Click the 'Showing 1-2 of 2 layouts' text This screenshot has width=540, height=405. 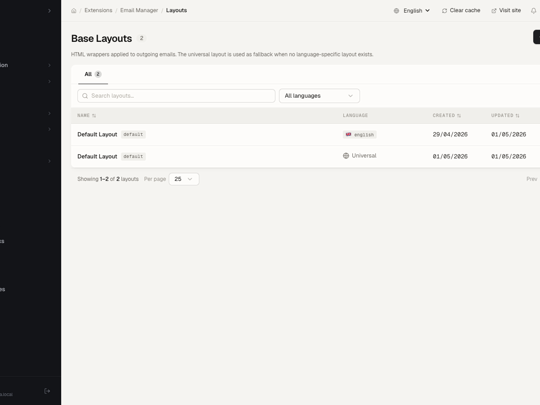108,179
